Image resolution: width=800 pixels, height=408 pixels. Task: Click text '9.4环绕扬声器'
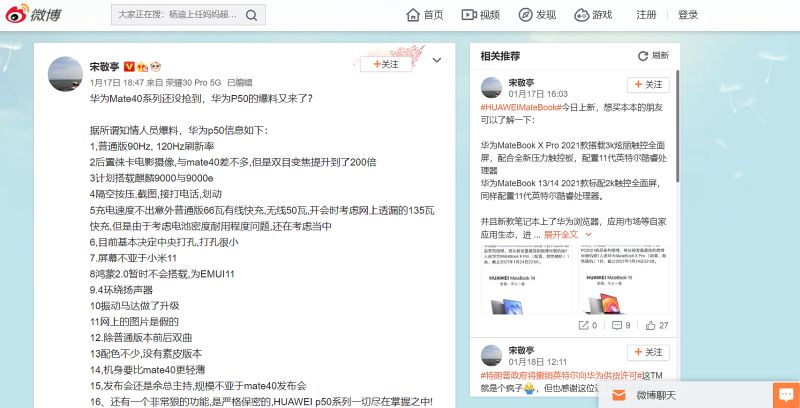pos(121,290)
